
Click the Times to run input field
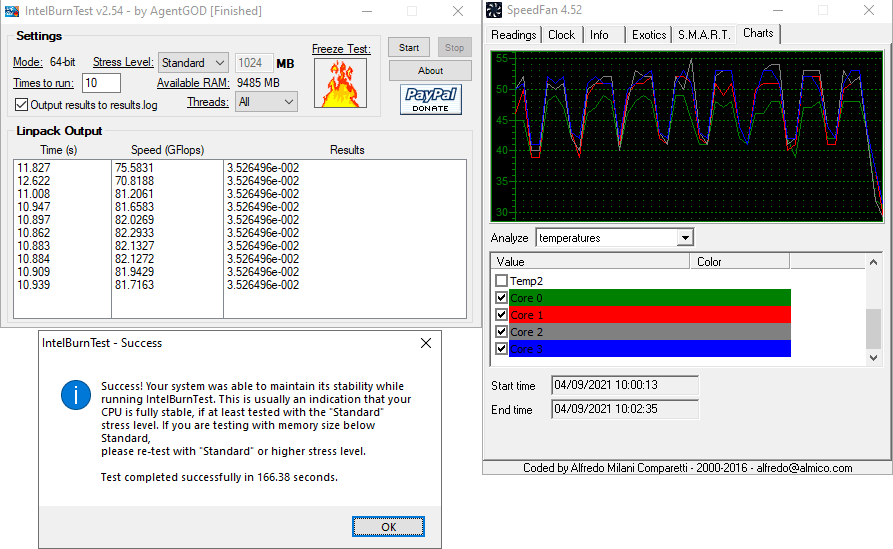tap(101, 83)
